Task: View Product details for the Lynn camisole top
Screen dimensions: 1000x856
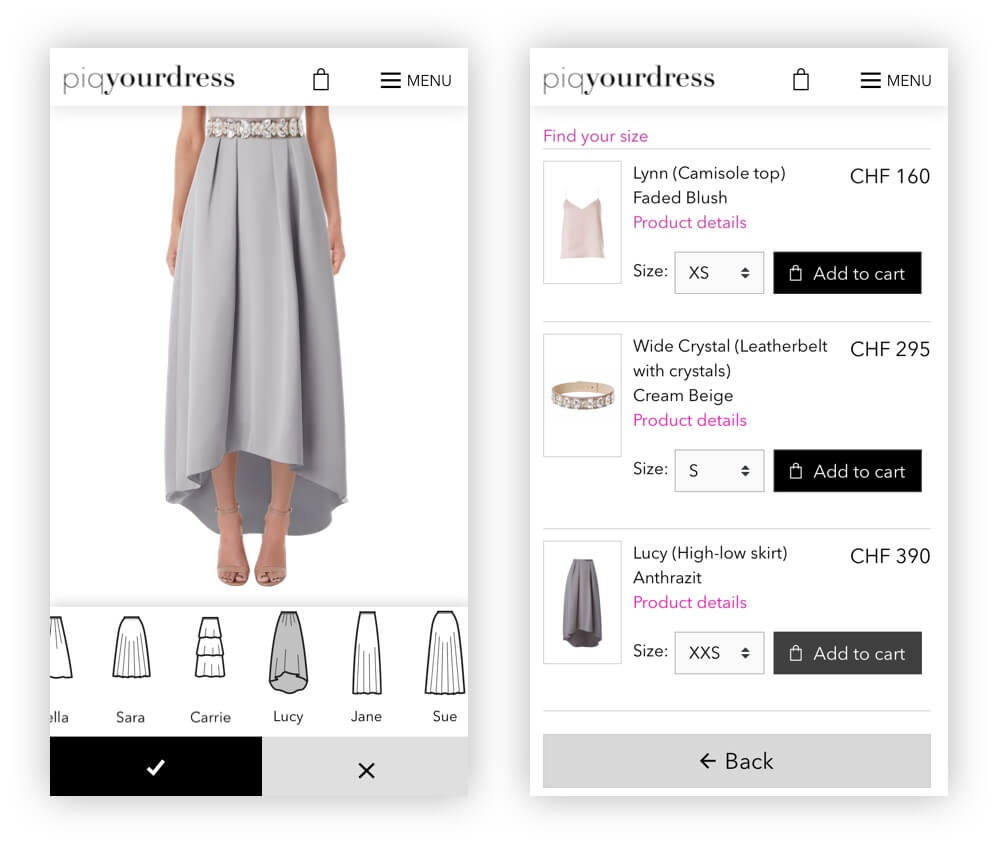Action: 690,223
